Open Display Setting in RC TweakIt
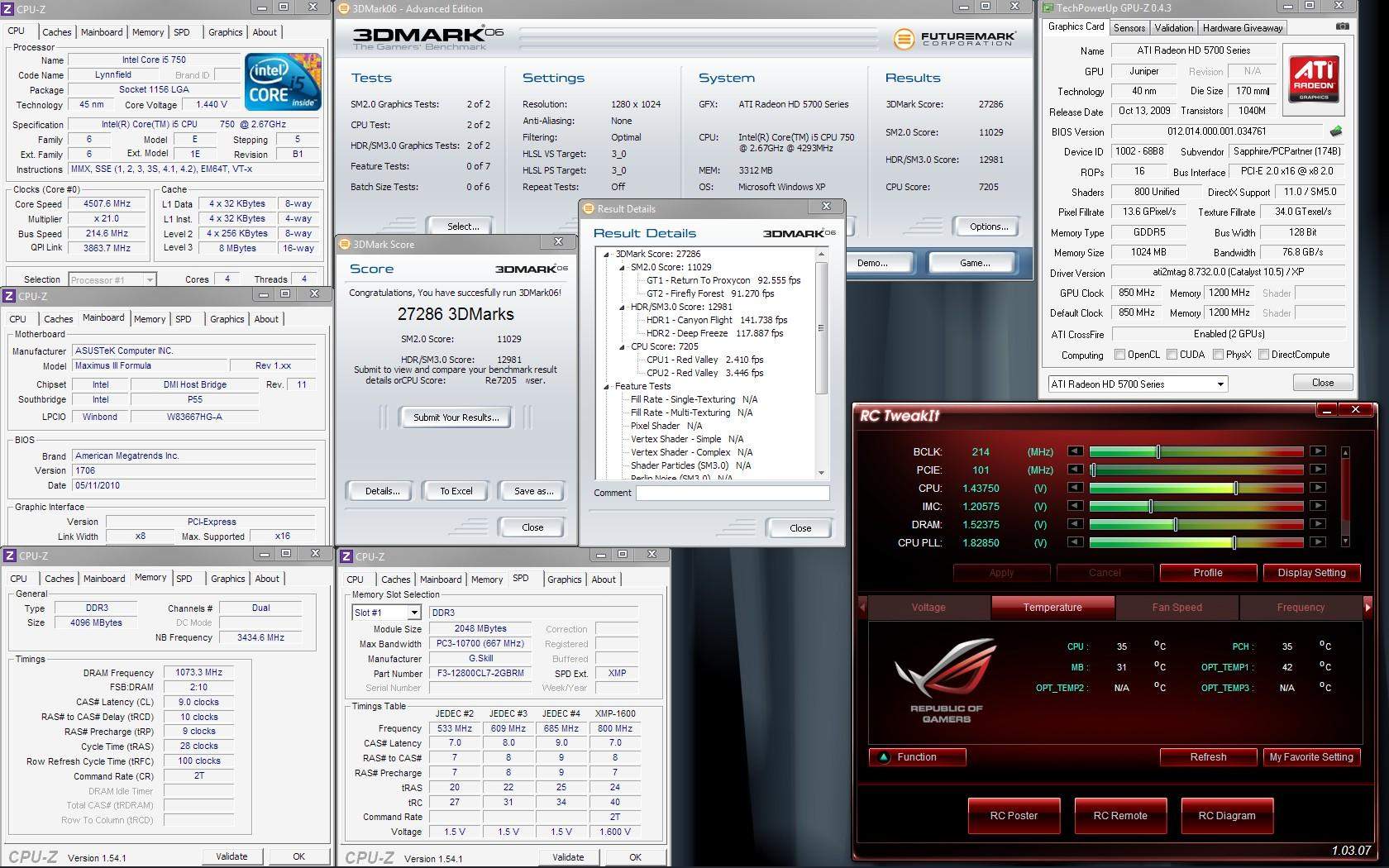 coord(1311,573)
